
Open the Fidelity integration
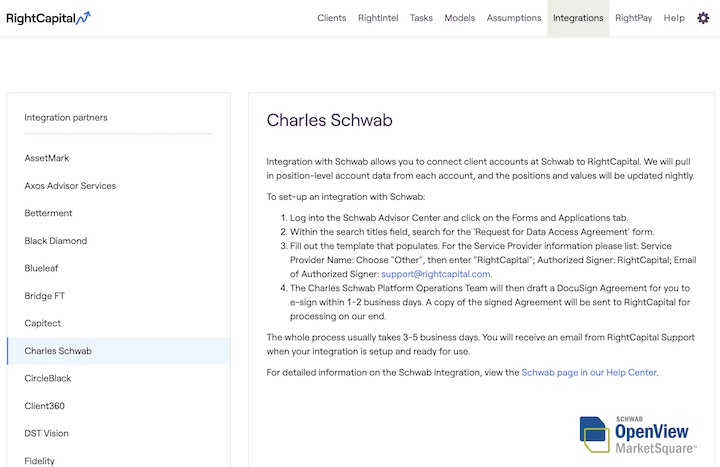point(119,459)
